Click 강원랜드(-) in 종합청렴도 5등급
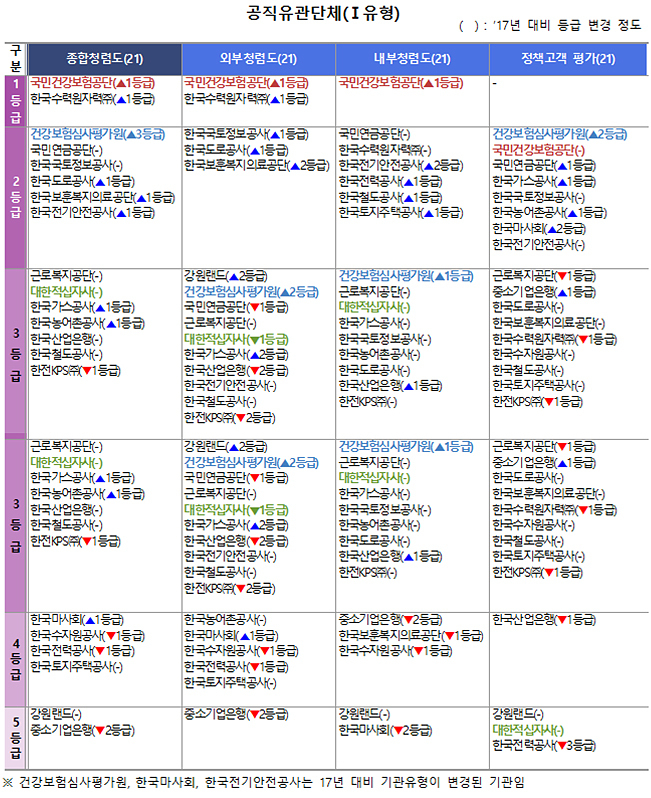The width and height of the screenshot is (651, 798). 56,715
